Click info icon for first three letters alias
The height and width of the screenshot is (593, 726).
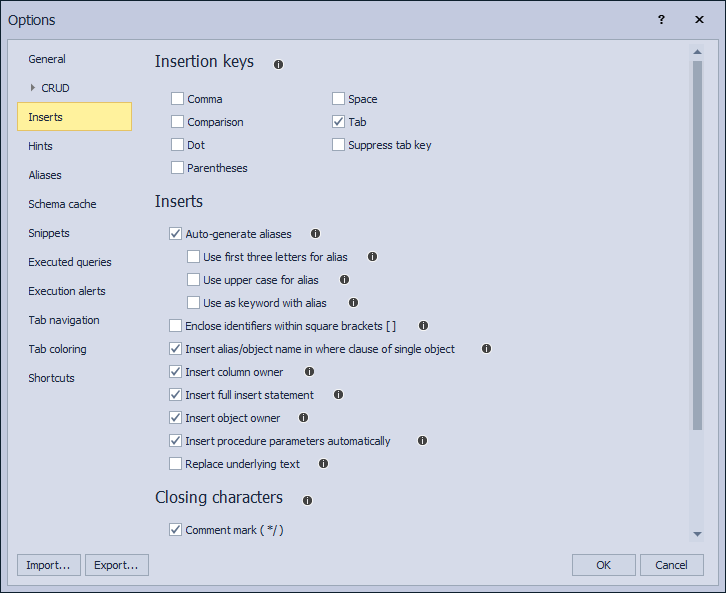tap(372, 256)
